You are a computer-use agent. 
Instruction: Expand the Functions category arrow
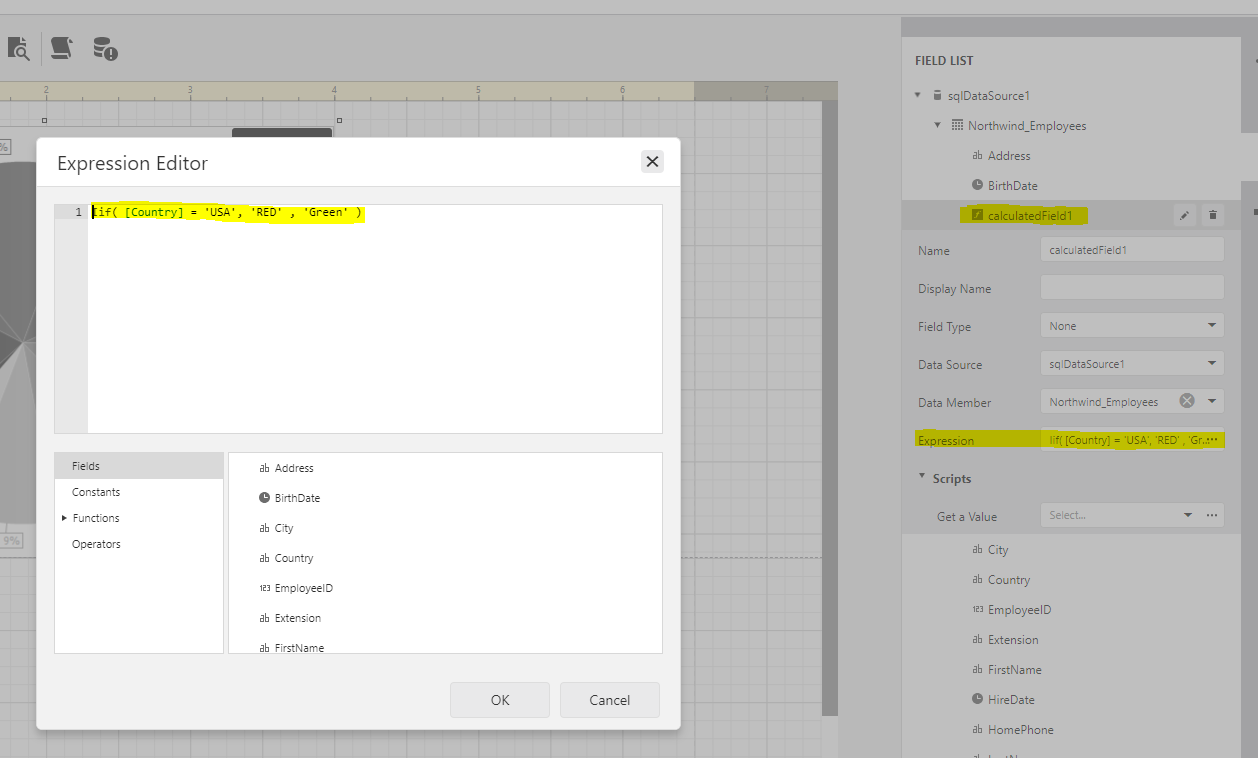click(x=64, y=518)
